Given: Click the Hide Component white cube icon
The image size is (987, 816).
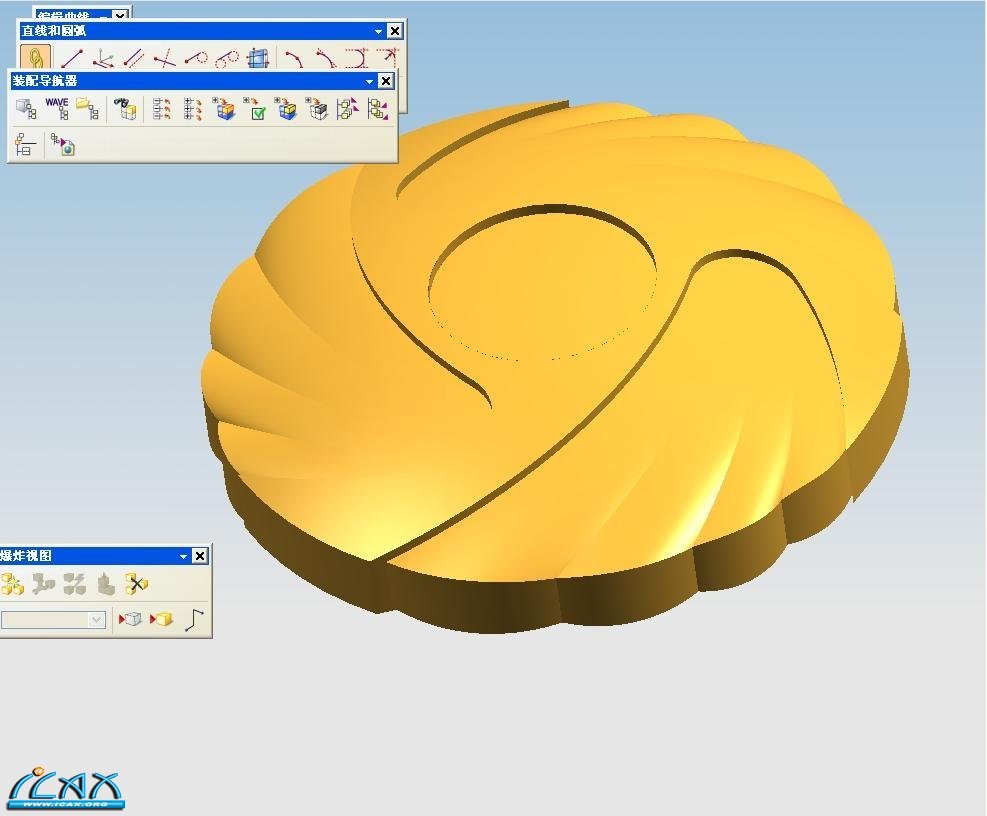Looking at the screenshot, I should pos(130,620).
